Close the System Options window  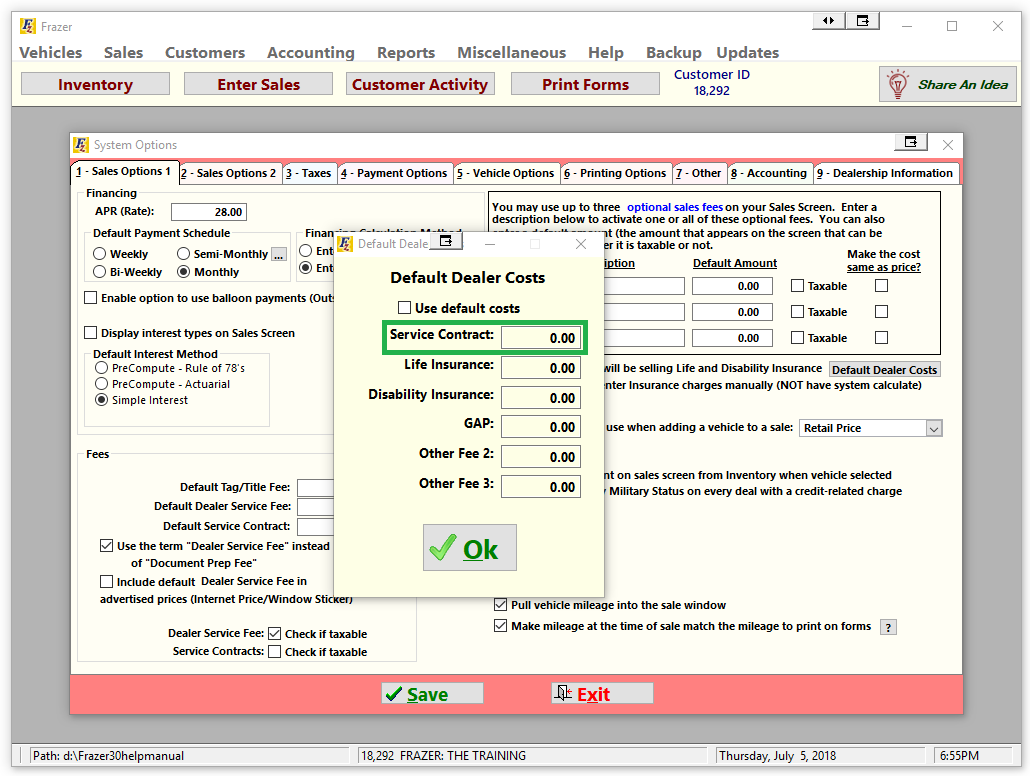(947, 145)
